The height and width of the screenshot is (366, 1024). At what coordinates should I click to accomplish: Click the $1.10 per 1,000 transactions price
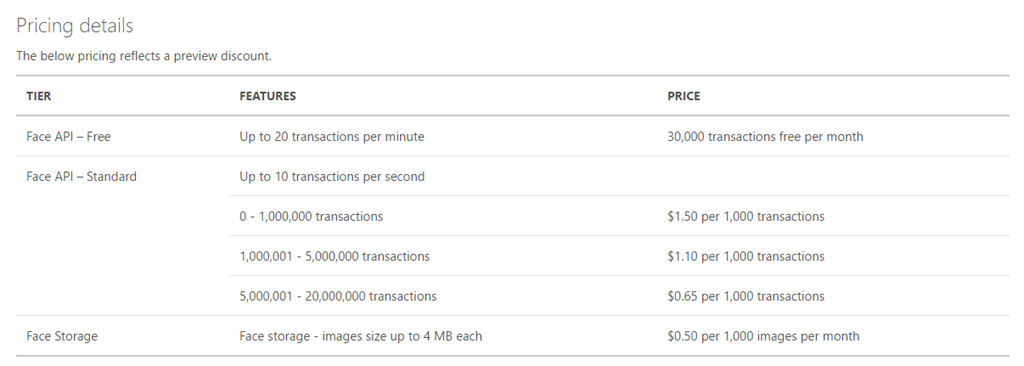point(746,256)
